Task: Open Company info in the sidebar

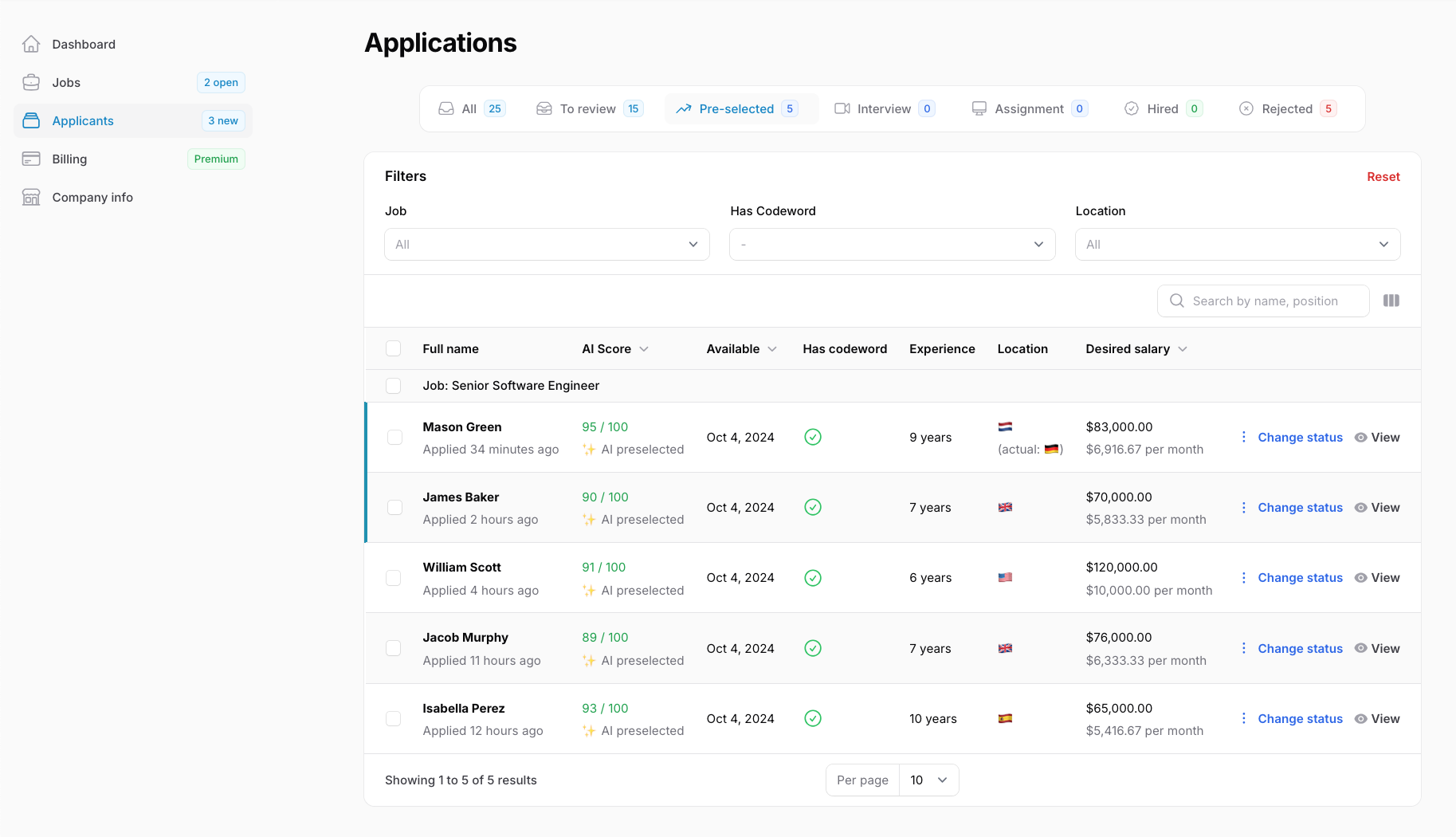Action: [x=133, y=197]
